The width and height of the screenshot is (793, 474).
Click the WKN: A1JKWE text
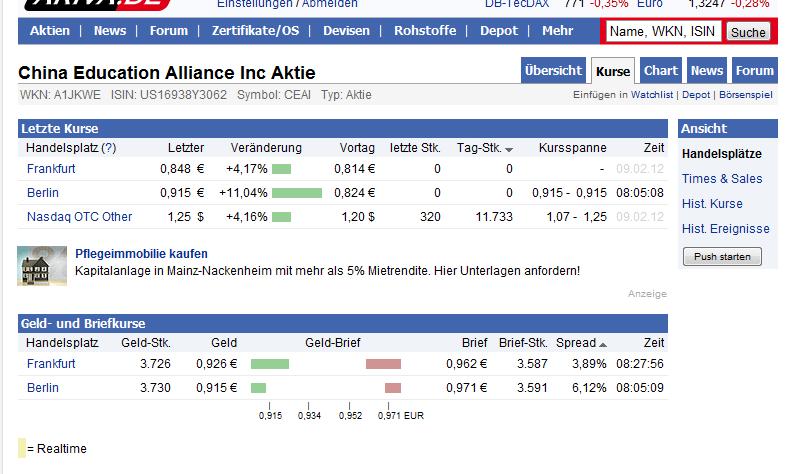tap(60, 95)
